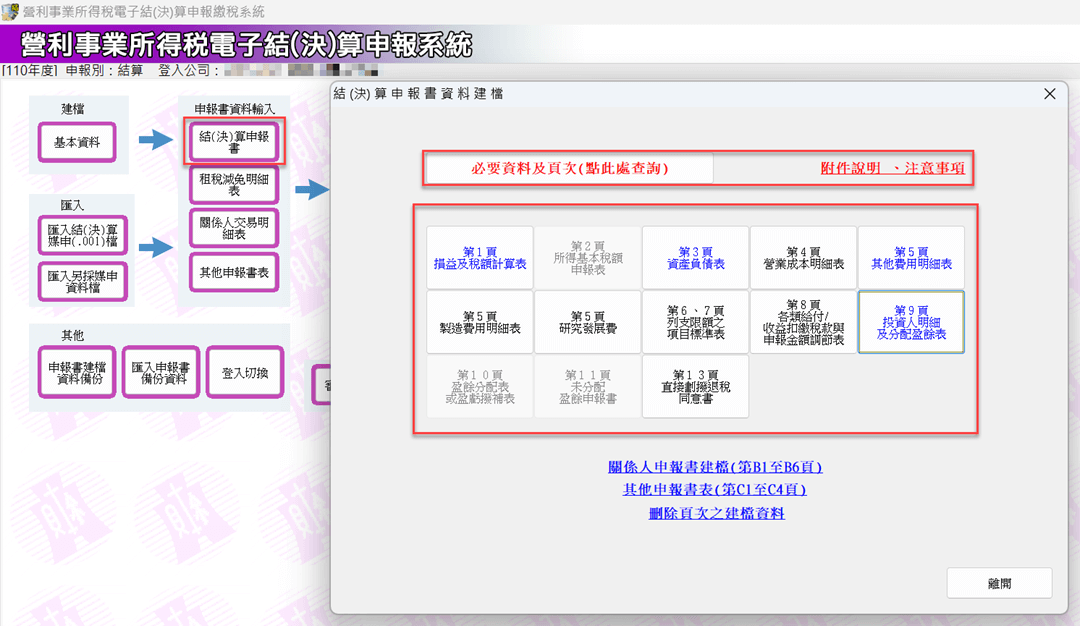Viewport: 1080px width, 626px height.
Task: Open 第1頁 損益及稅額計算表
Action: [480, 258]
